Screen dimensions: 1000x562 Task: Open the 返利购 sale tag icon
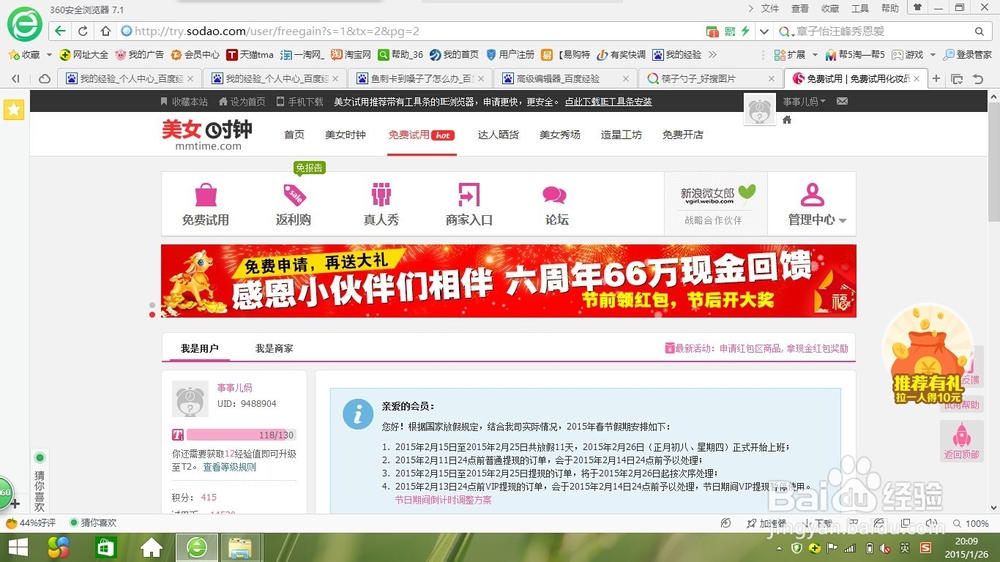(x=294, y=195)
